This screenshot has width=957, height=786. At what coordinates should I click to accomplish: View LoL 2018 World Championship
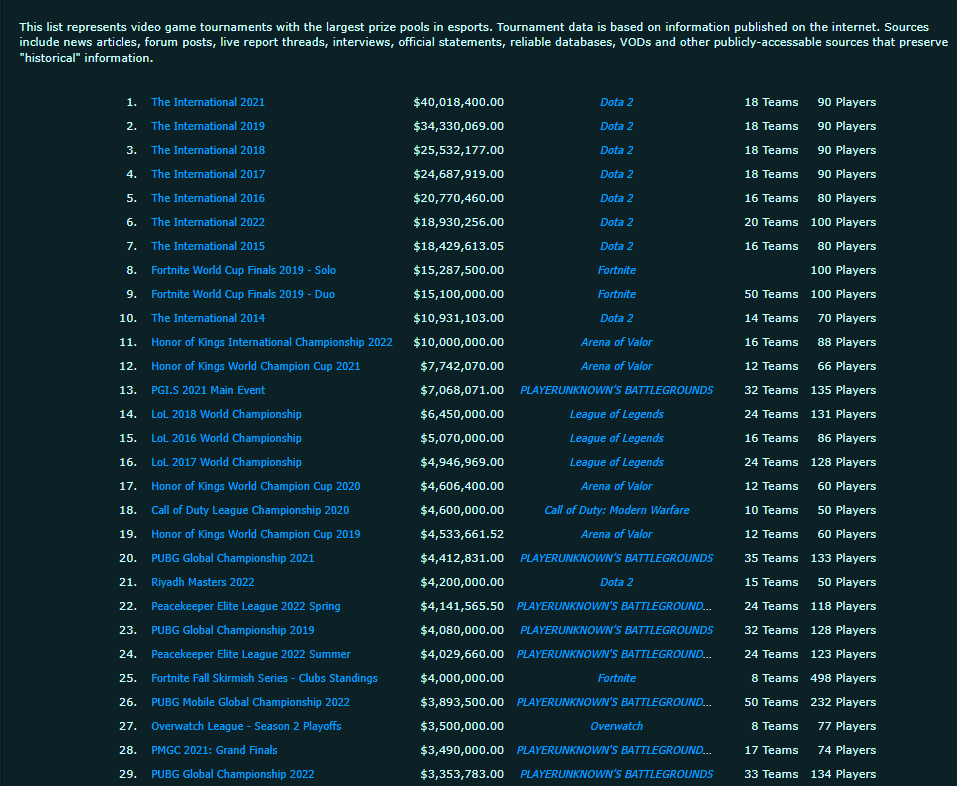226,414
